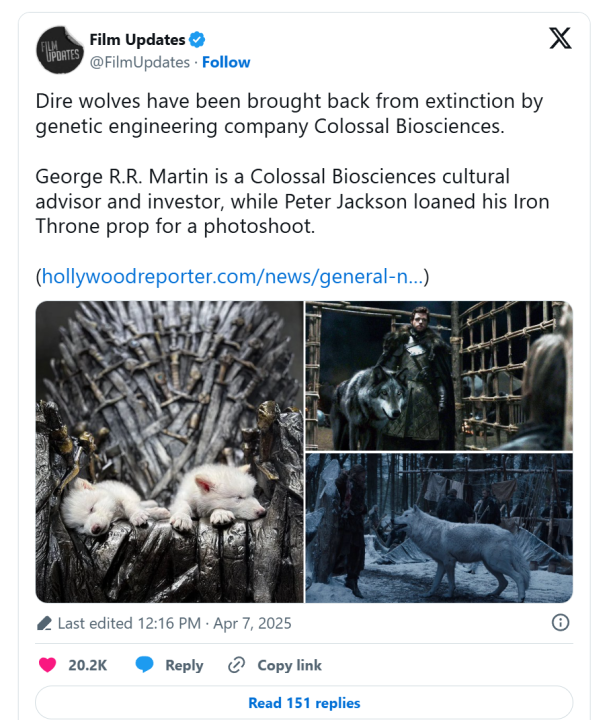
Task: Click the chain link copy icon
Action: tap(236, 665)
